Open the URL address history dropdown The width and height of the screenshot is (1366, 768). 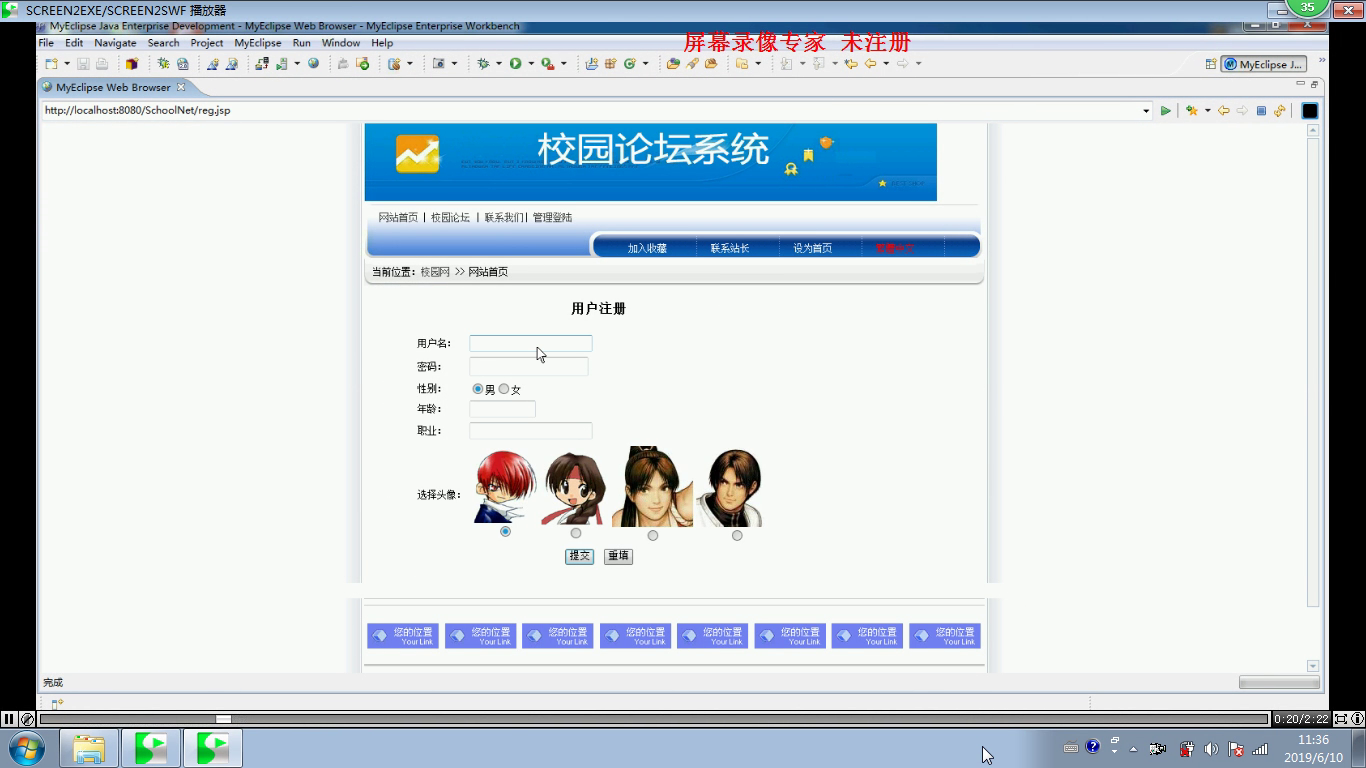click(x=1146, y=110)
